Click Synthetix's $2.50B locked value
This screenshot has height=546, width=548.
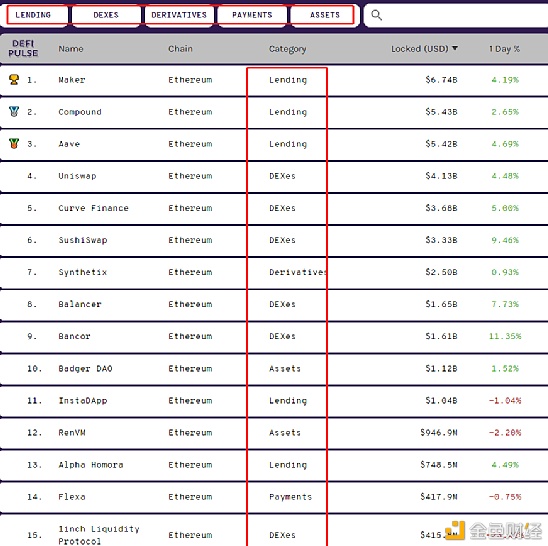tap(441, 272)
